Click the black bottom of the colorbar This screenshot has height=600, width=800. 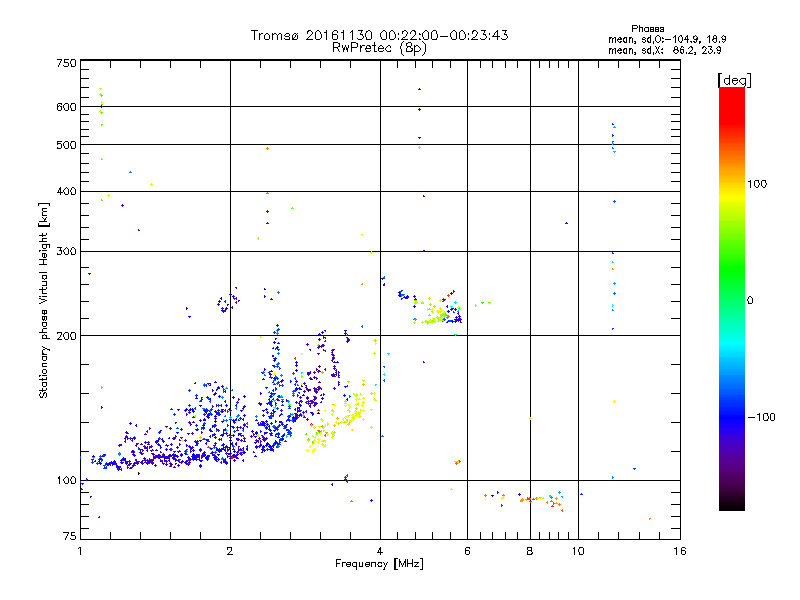click(x=732, y=503)
